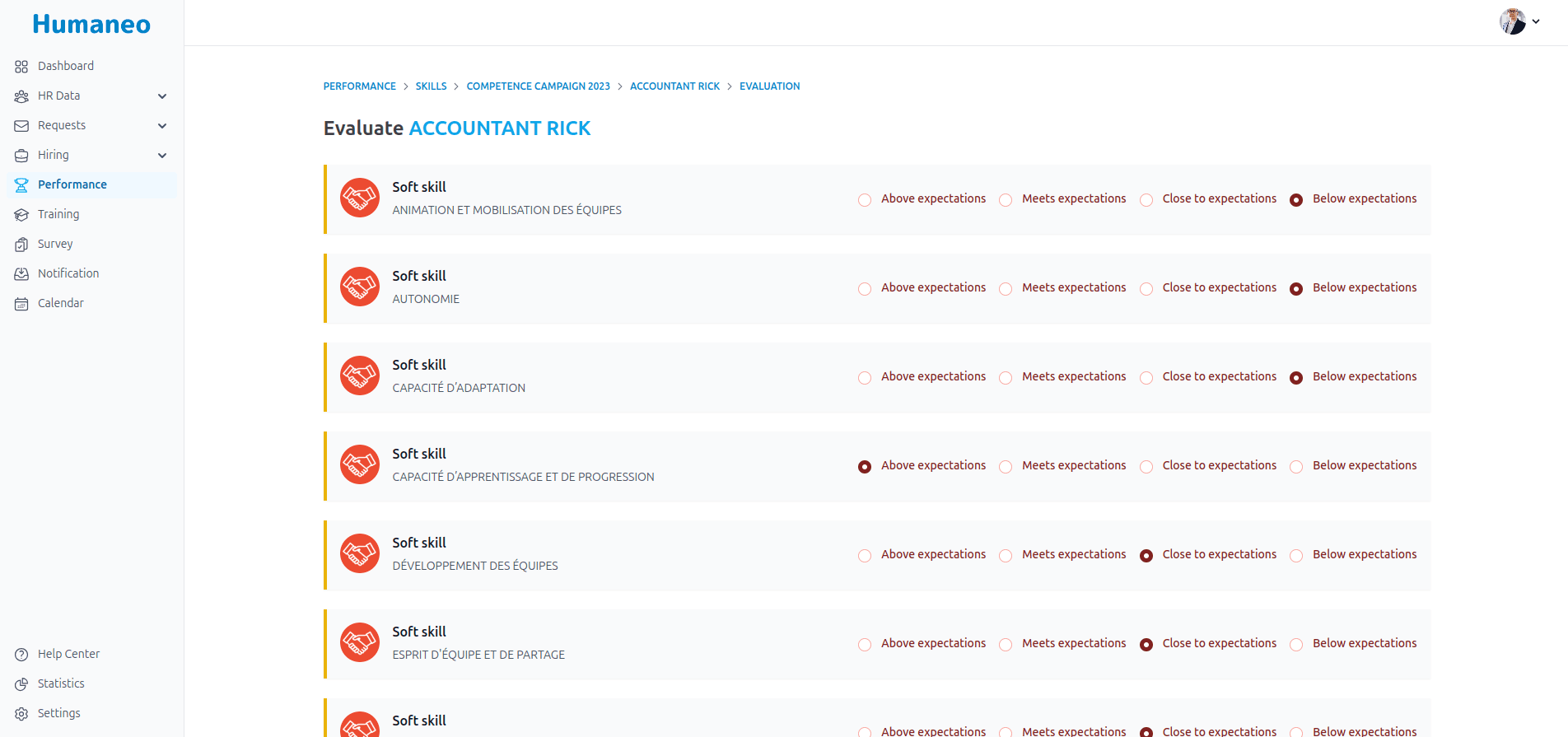
Task: Open Statistics in the sidebar
Action: point(91,683)
